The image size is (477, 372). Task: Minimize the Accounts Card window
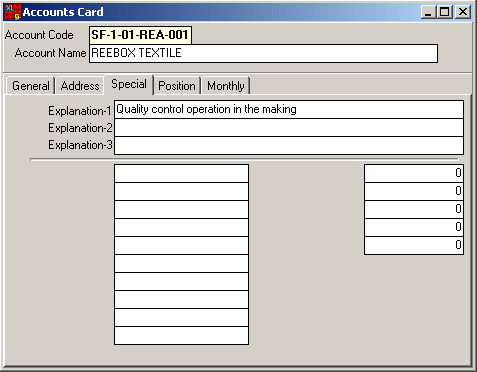[428, 12]
